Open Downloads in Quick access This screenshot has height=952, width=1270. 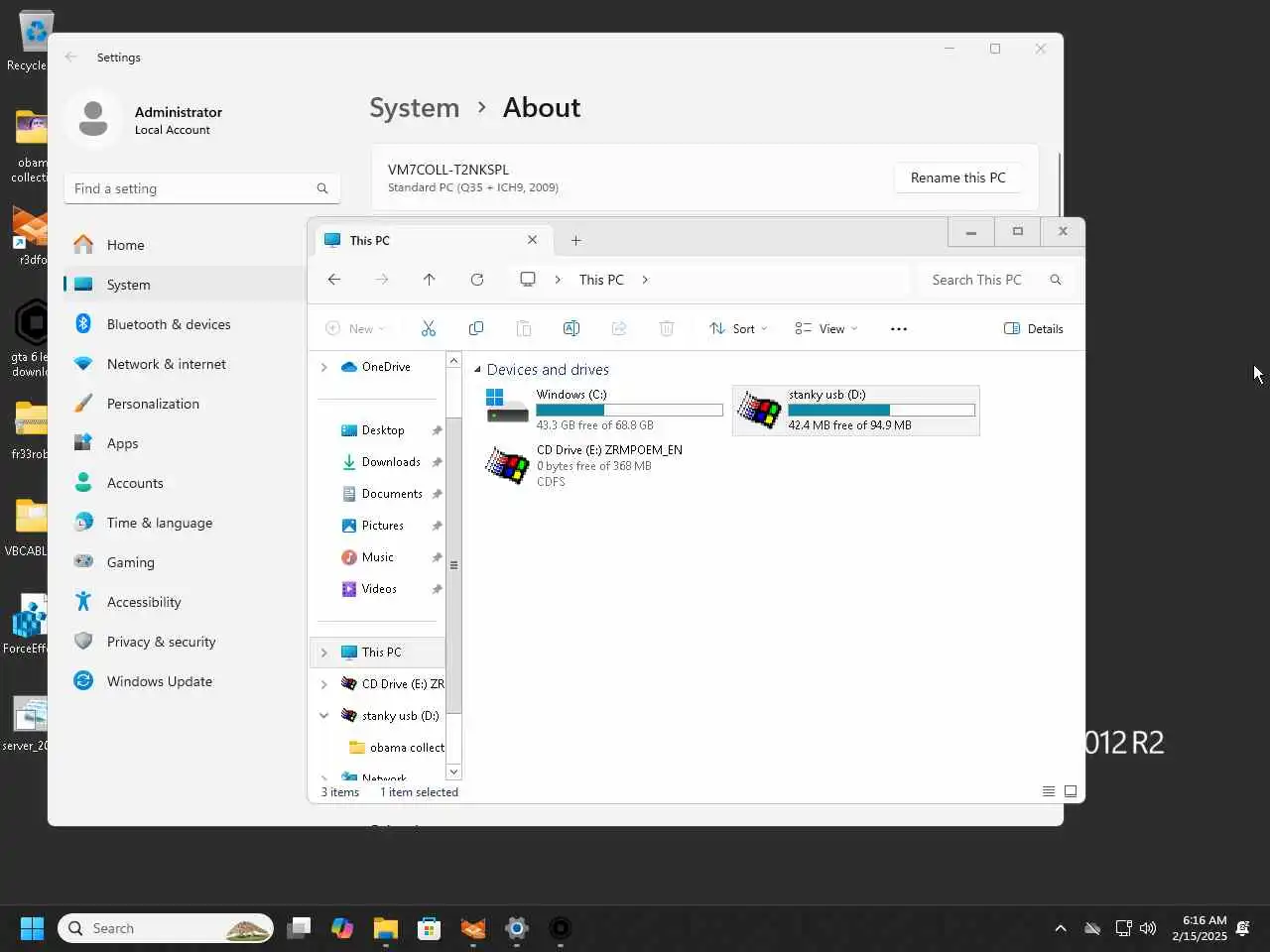(382, 462)
